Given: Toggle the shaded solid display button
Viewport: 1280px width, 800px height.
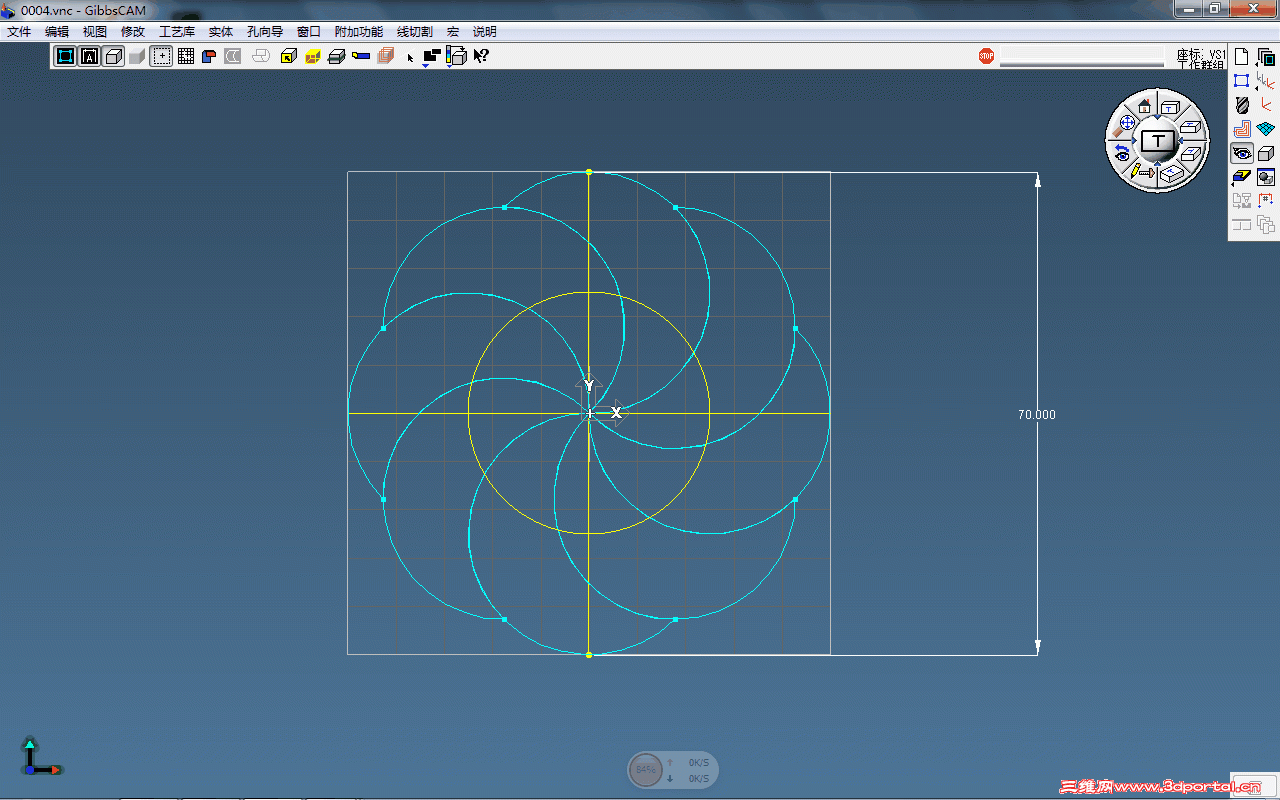Looking at the screenshot, I should tap(137, 56).
